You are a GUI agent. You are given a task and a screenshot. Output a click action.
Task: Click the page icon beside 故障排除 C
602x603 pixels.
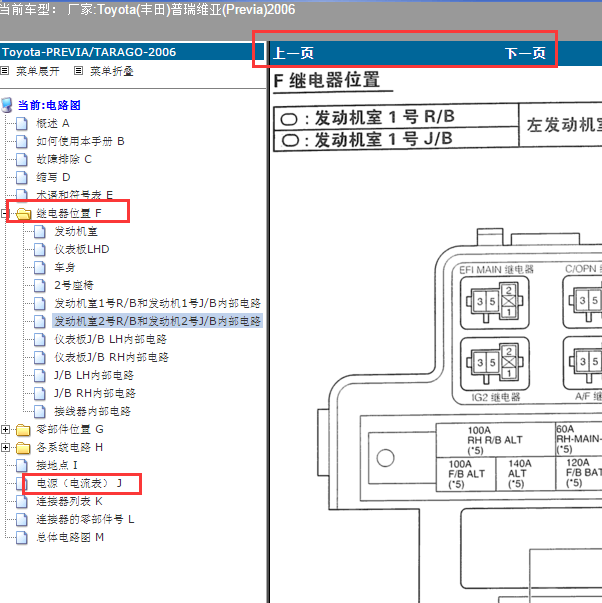pos(22,160)
